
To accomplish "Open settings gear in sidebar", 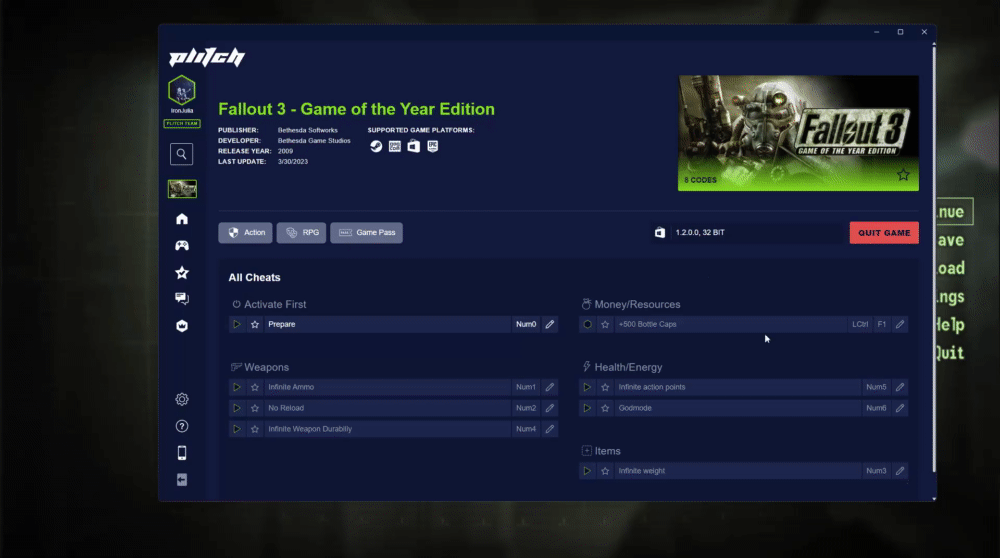I will [182, 399].
